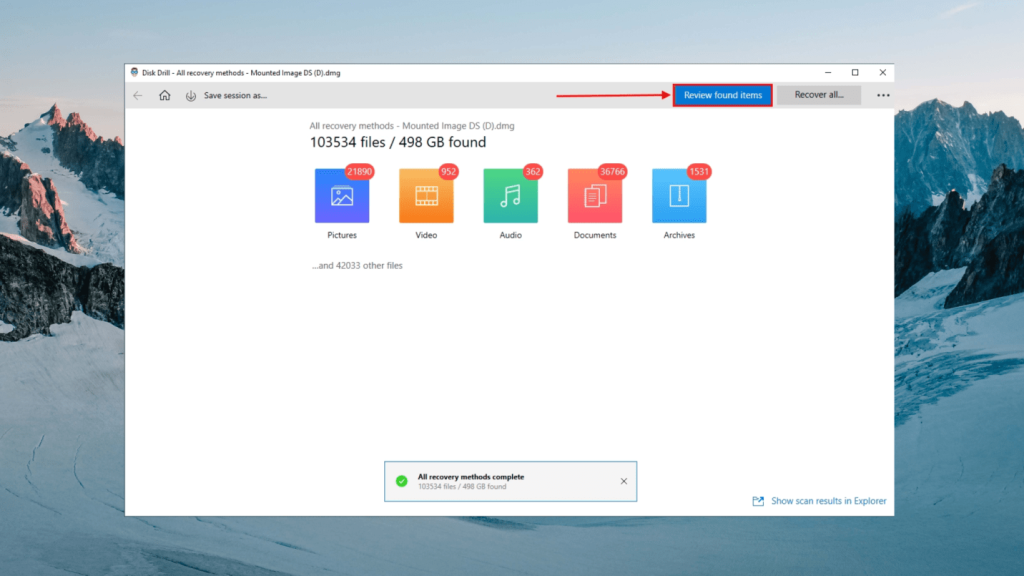This screenshot has width=1024, height=576.
Task: Open the Video category tile
Action: 426,197
